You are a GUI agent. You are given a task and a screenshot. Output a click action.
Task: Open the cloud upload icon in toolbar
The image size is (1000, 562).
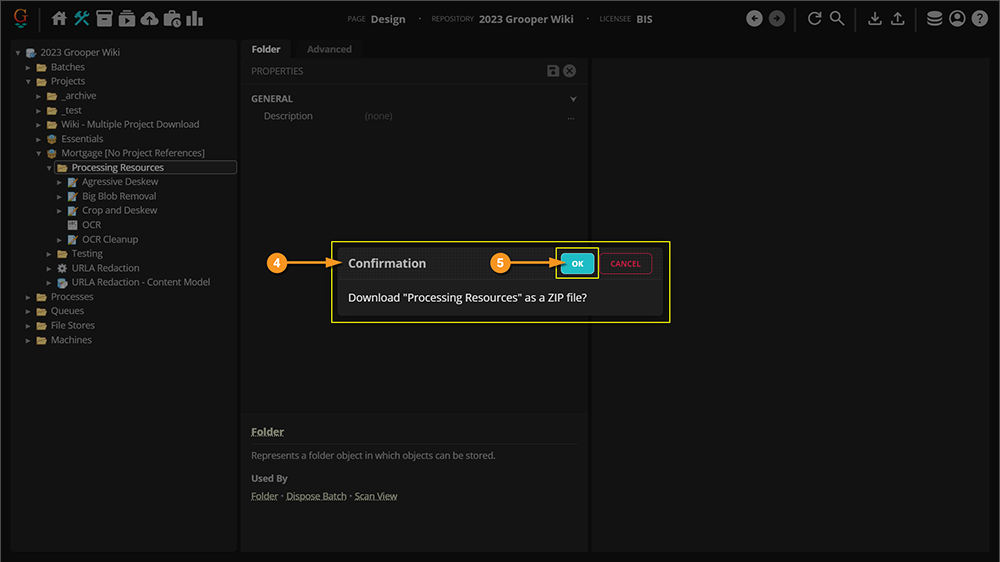click(149, 18)
